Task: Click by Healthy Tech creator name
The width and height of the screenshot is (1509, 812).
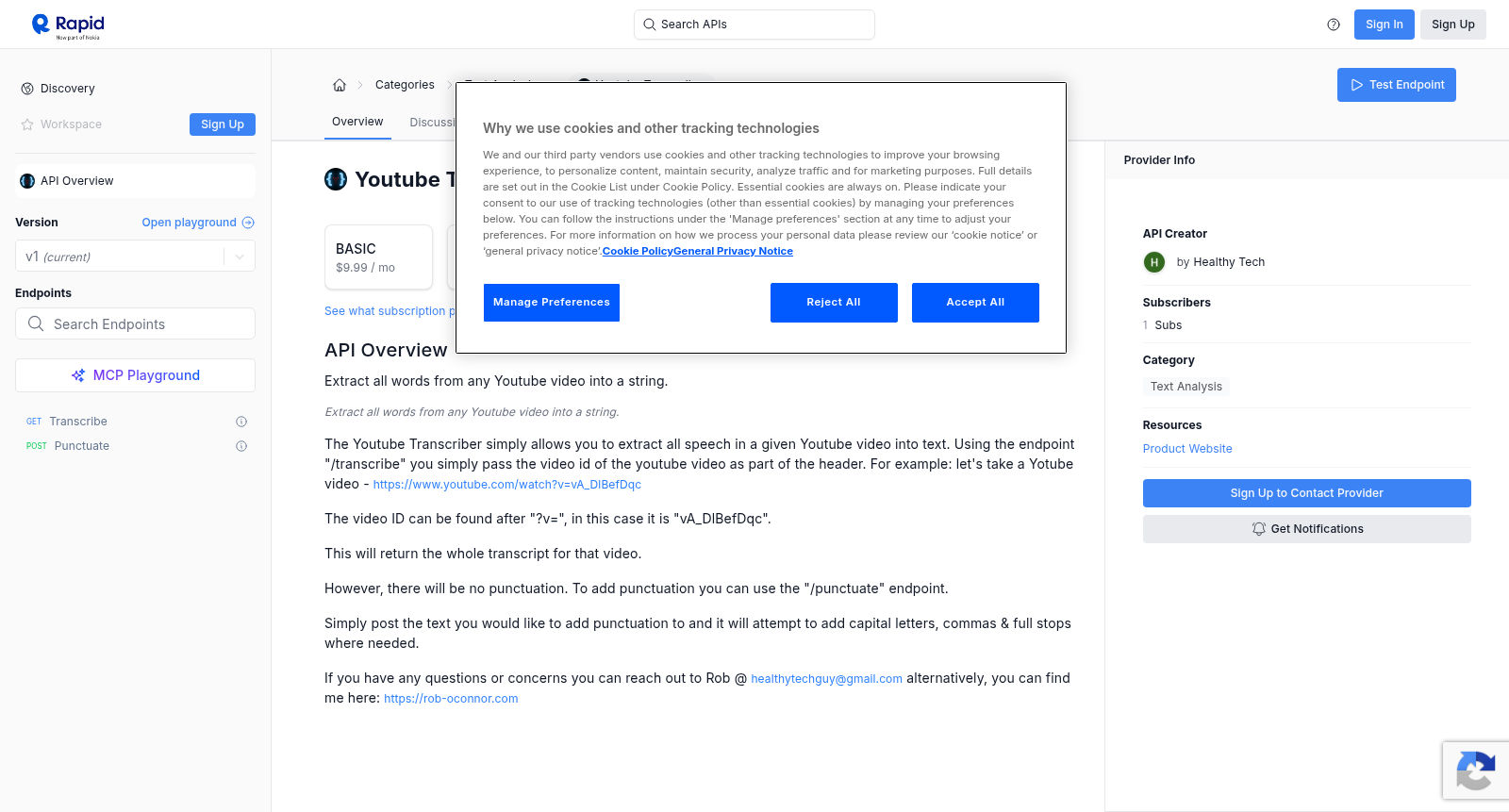Action: tap(1220, 262)
